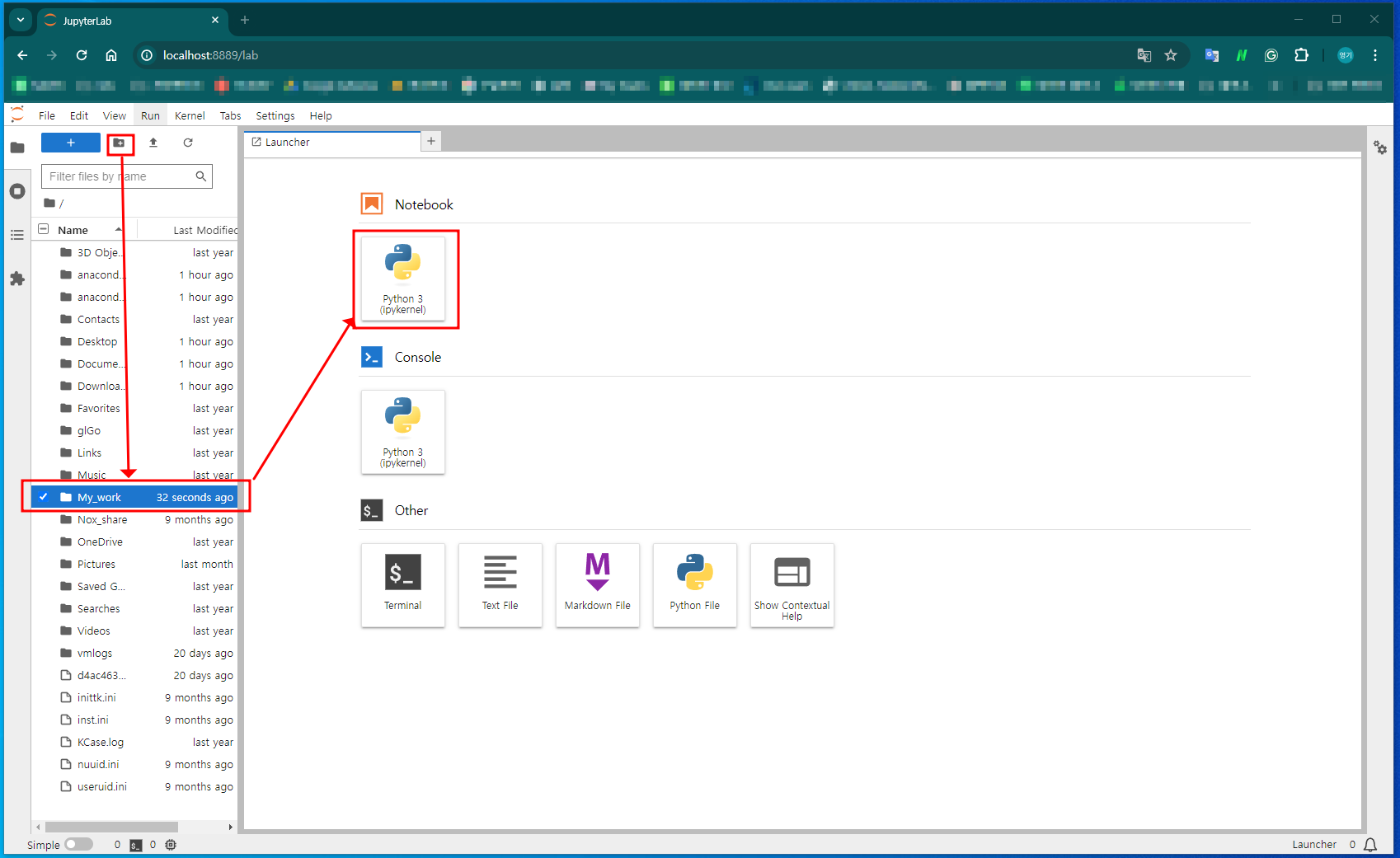The height and width of the screenshot is (858, 1400).
Task: Close the JupyterLab browser tab
Action: [x=215, y=20]
